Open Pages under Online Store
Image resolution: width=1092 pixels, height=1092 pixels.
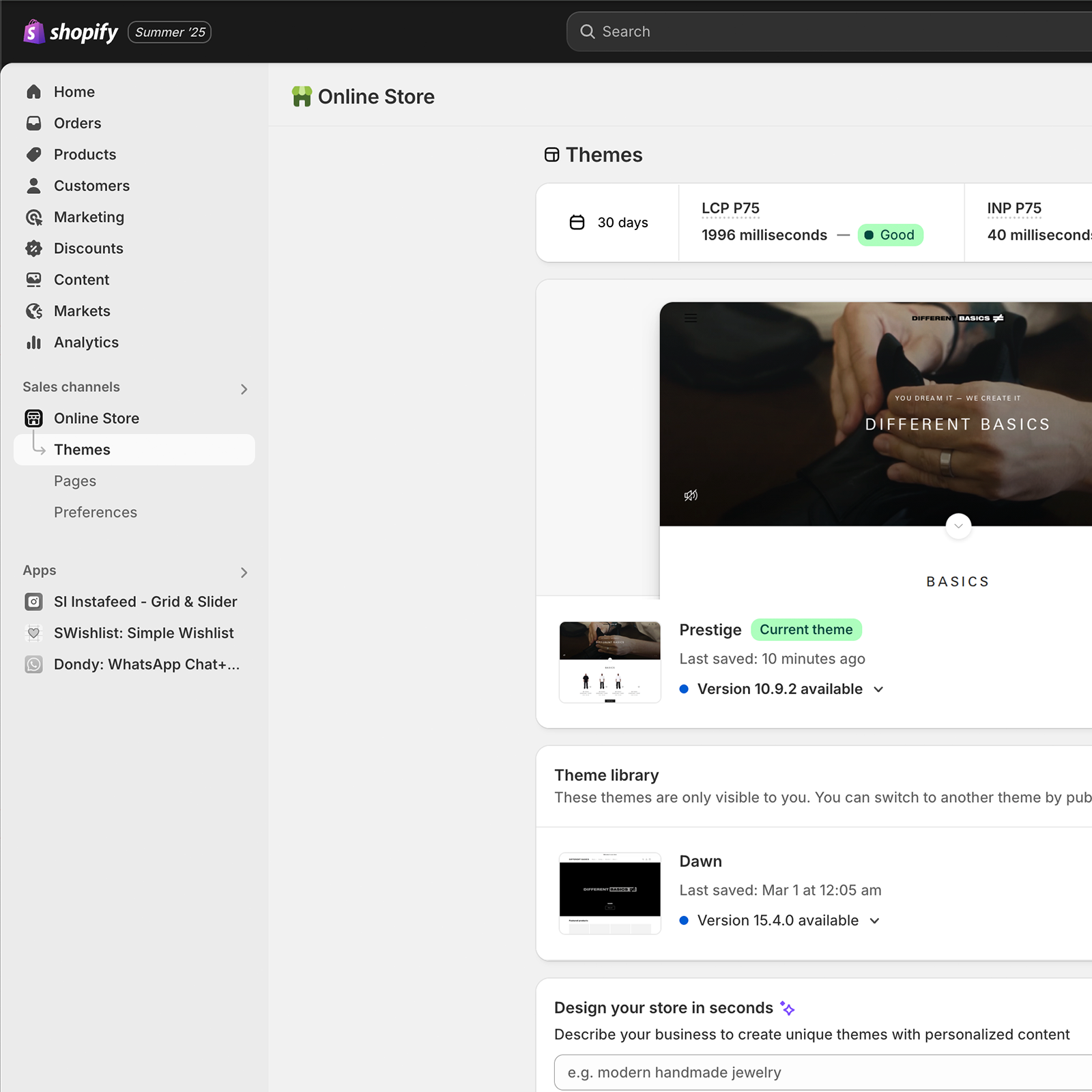point(75,481)
